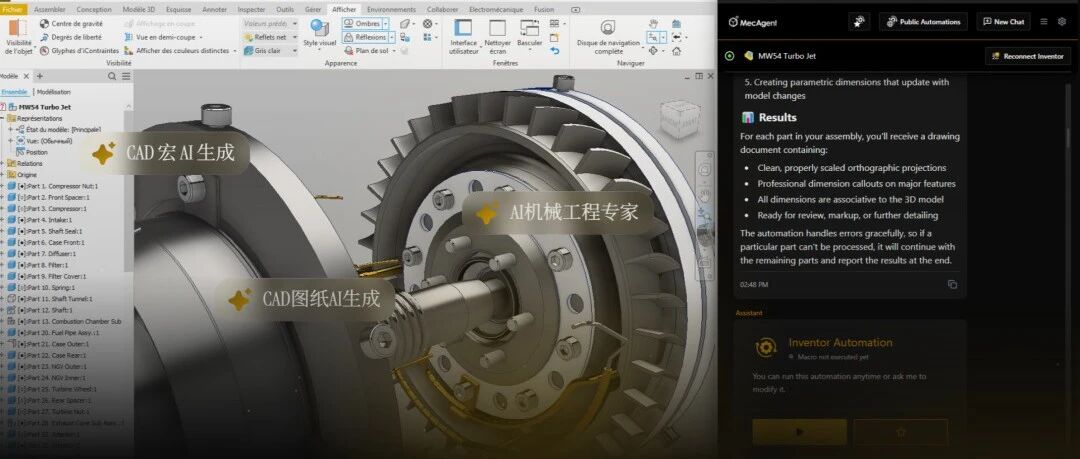Click the Home view icon in Naviguer

point(677,51)
